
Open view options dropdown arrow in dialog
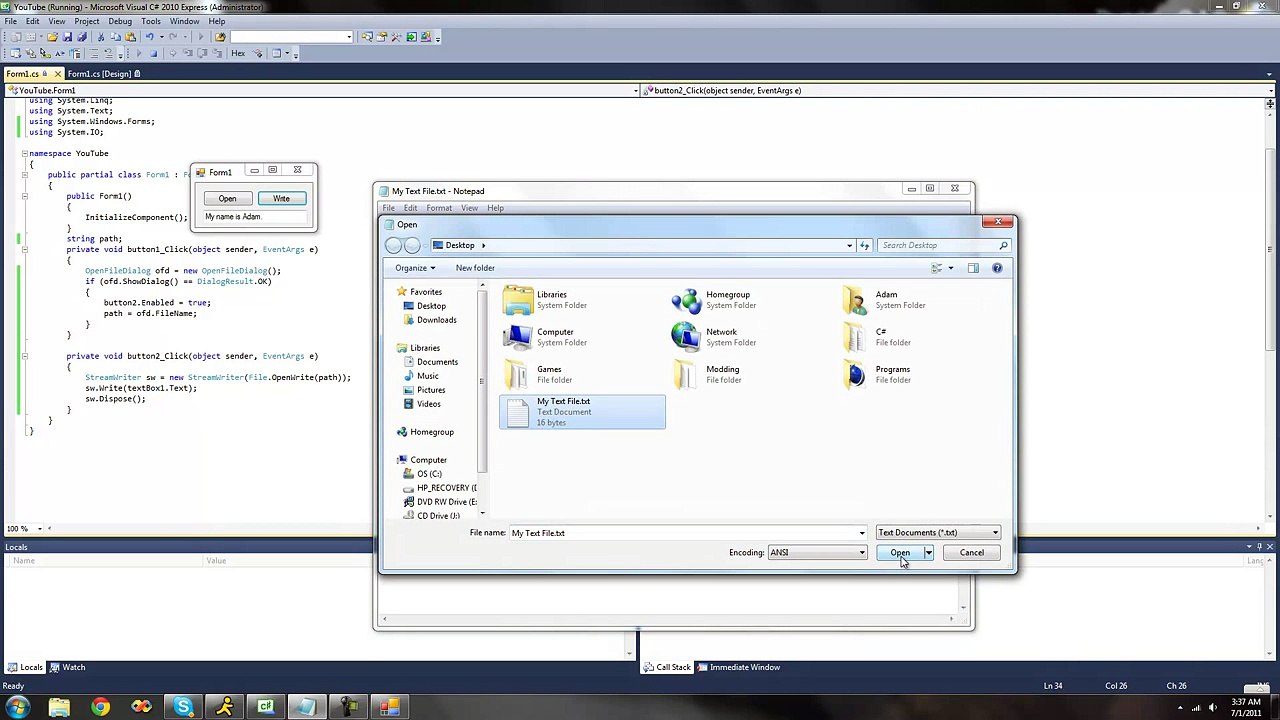click(950, 268)
